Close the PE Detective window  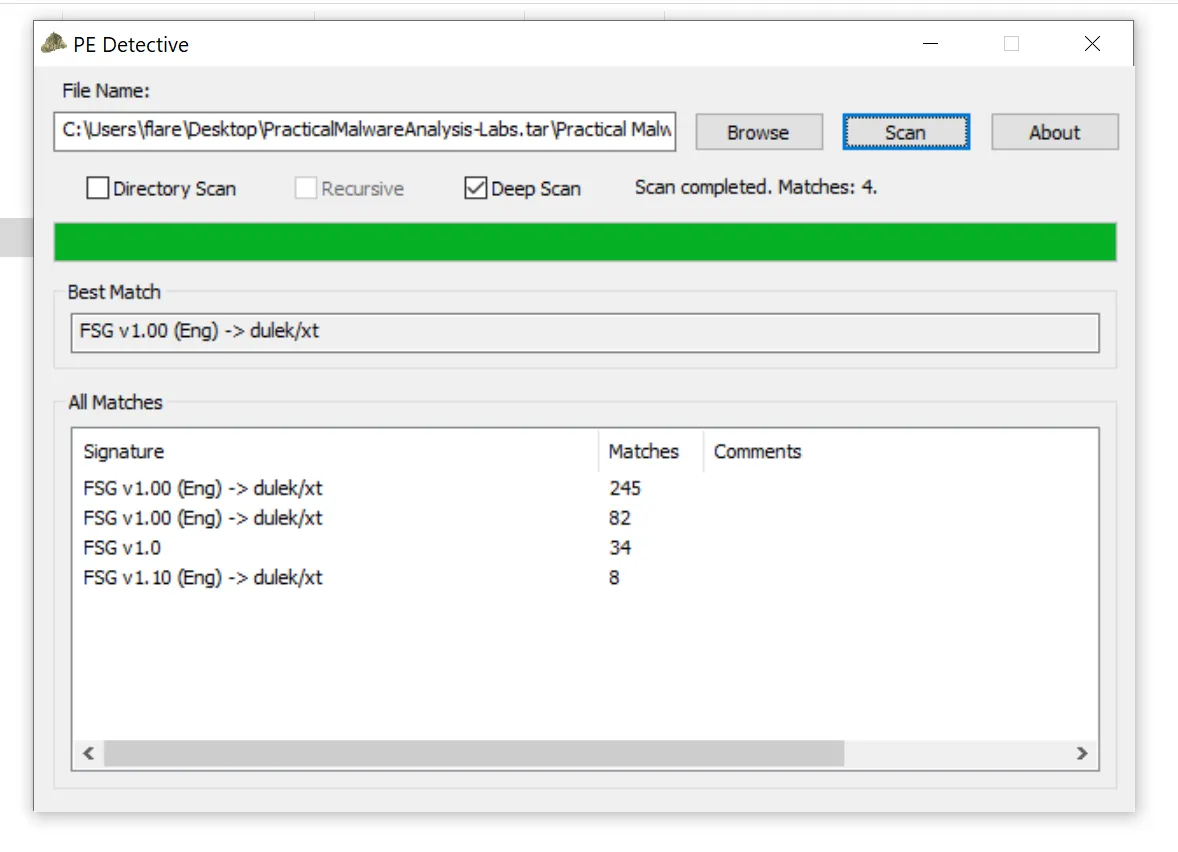pyautogui.click(x=1092, y=44)
